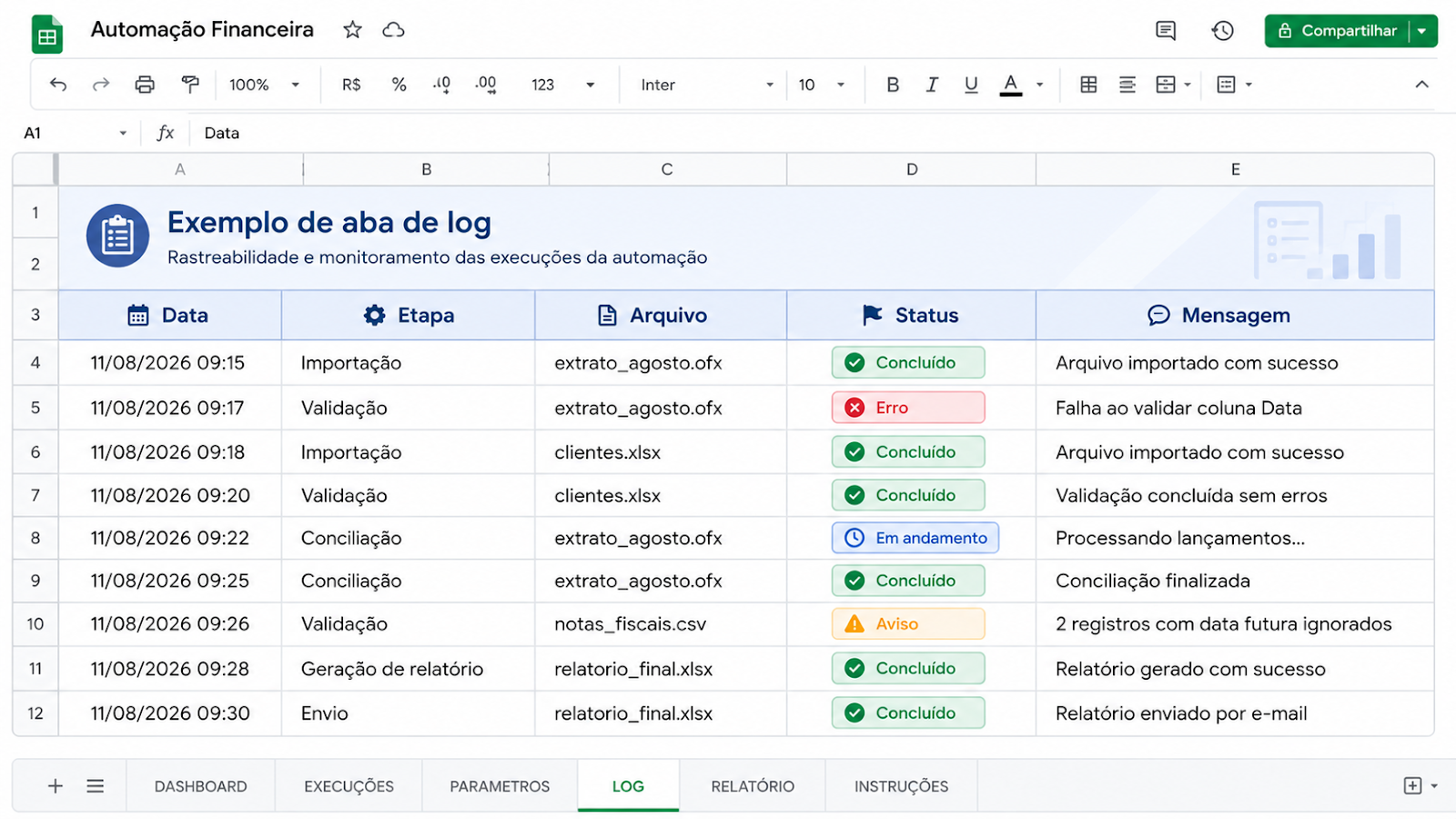The width and height of the screenshot is (1456, 819).
Task: Open the text color picker
Action: click(x=1011, y=85)
